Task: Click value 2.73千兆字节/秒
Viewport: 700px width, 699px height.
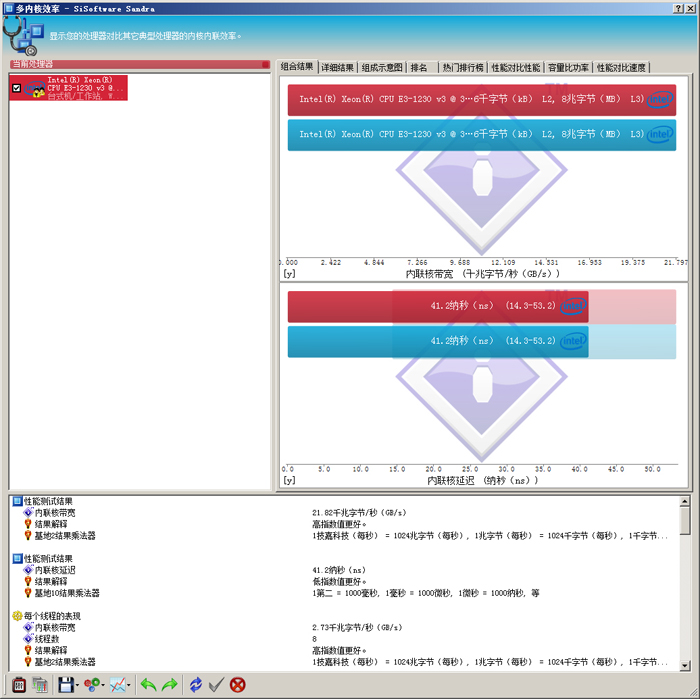Action: point(357,628)
